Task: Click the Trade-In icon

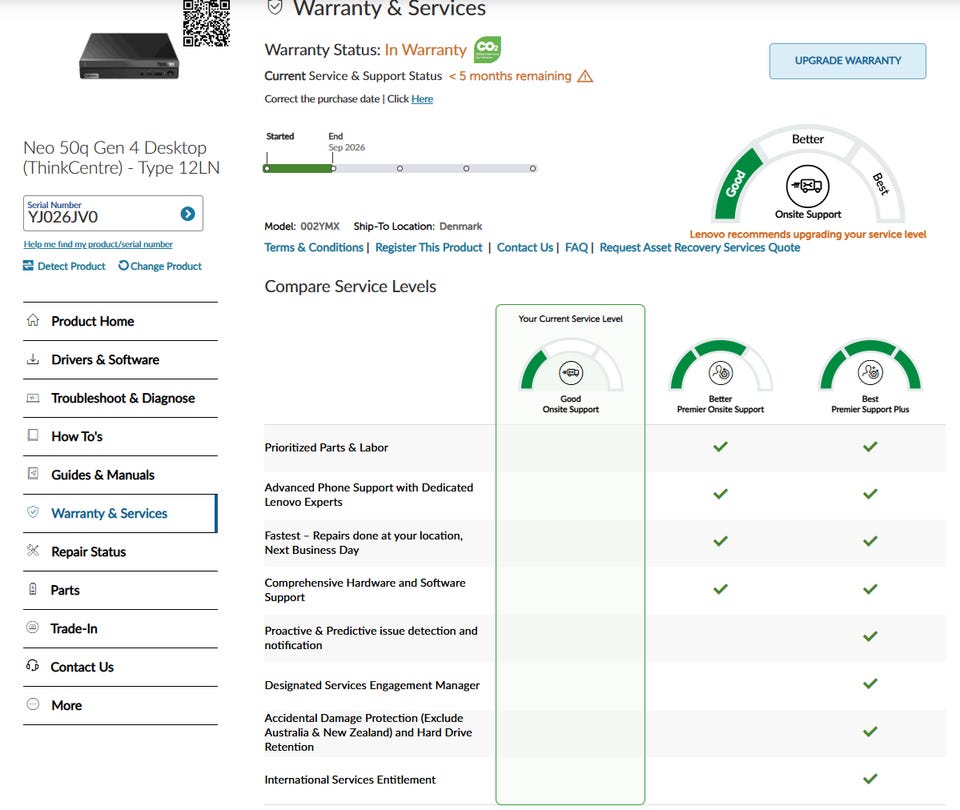Action: [x=33, y=628]
